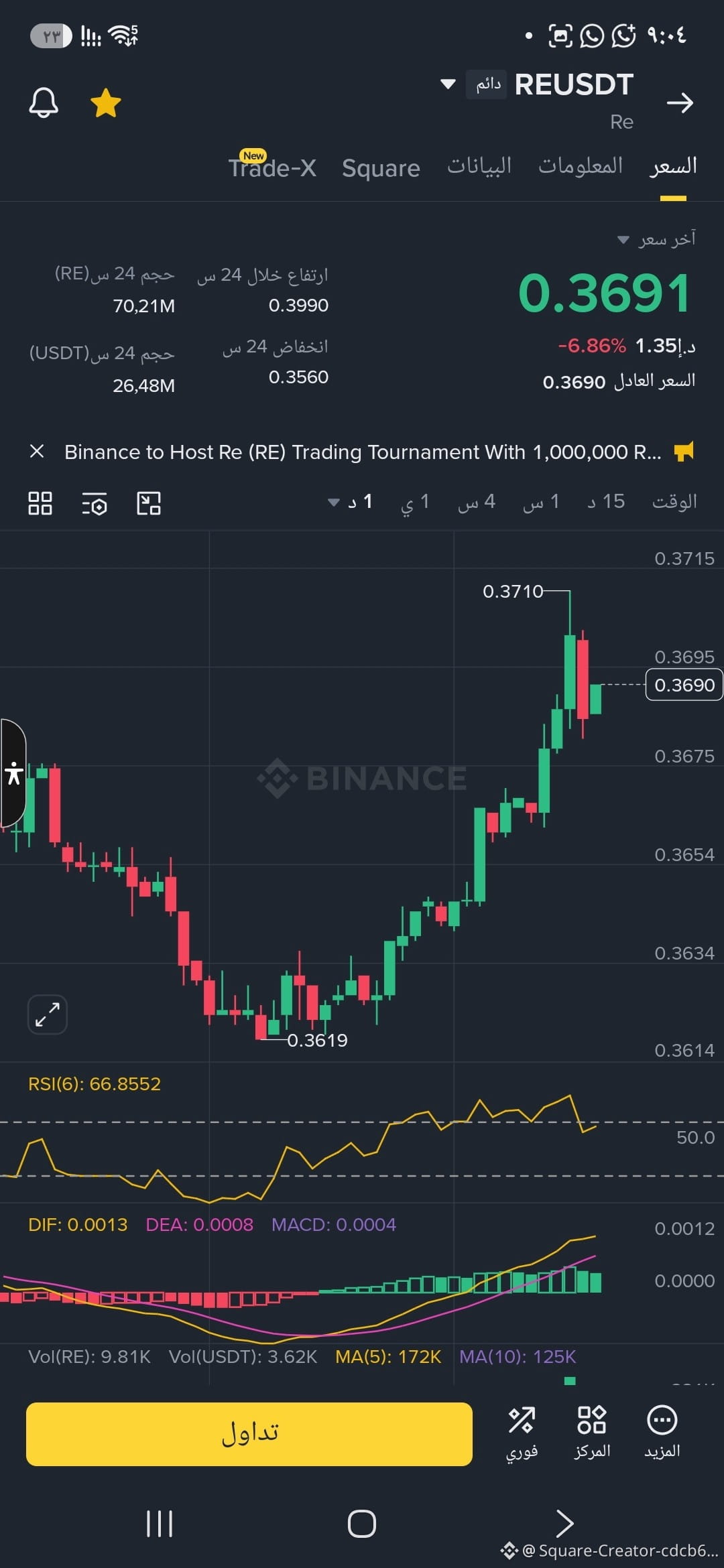This screenshot has height=1568, width=724.
Task: Tap the DIF 0.0013 label
Action: click(x=78, y=1225)
